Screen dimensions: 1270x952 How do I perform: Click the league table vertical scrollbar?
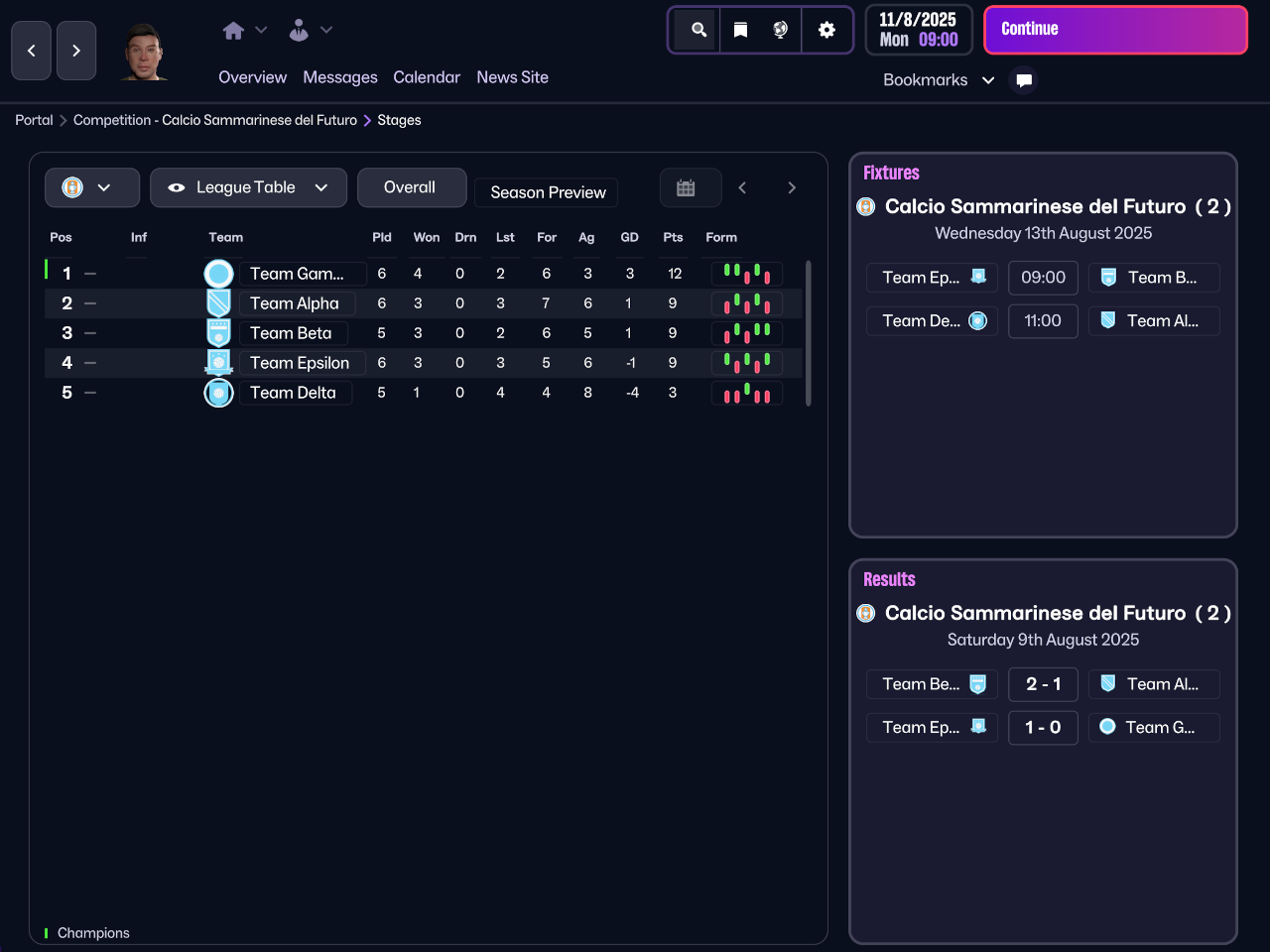809,332
